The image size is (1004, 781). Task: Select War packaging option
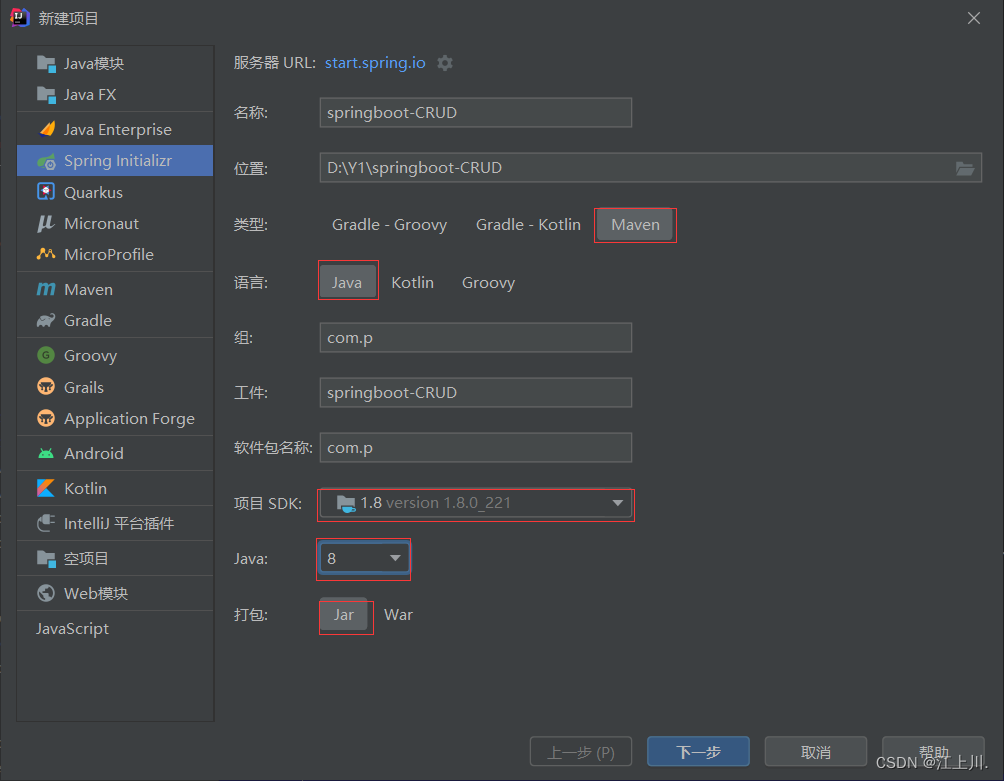[398, 615]
